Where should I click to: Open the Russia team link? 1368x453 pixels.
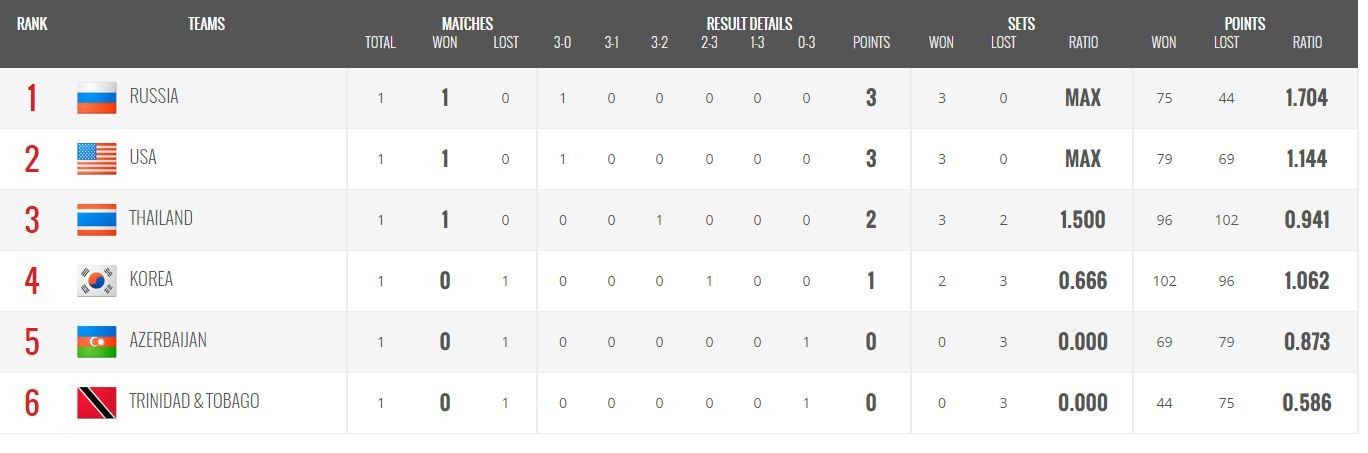tap(154, 97)
